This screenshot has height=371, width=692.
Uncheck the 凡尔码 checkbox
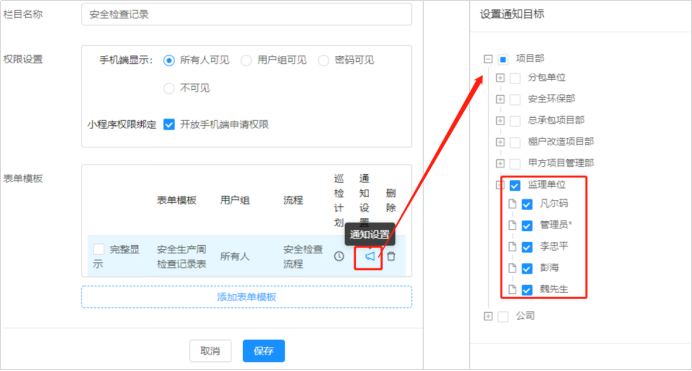click(527, 204)
